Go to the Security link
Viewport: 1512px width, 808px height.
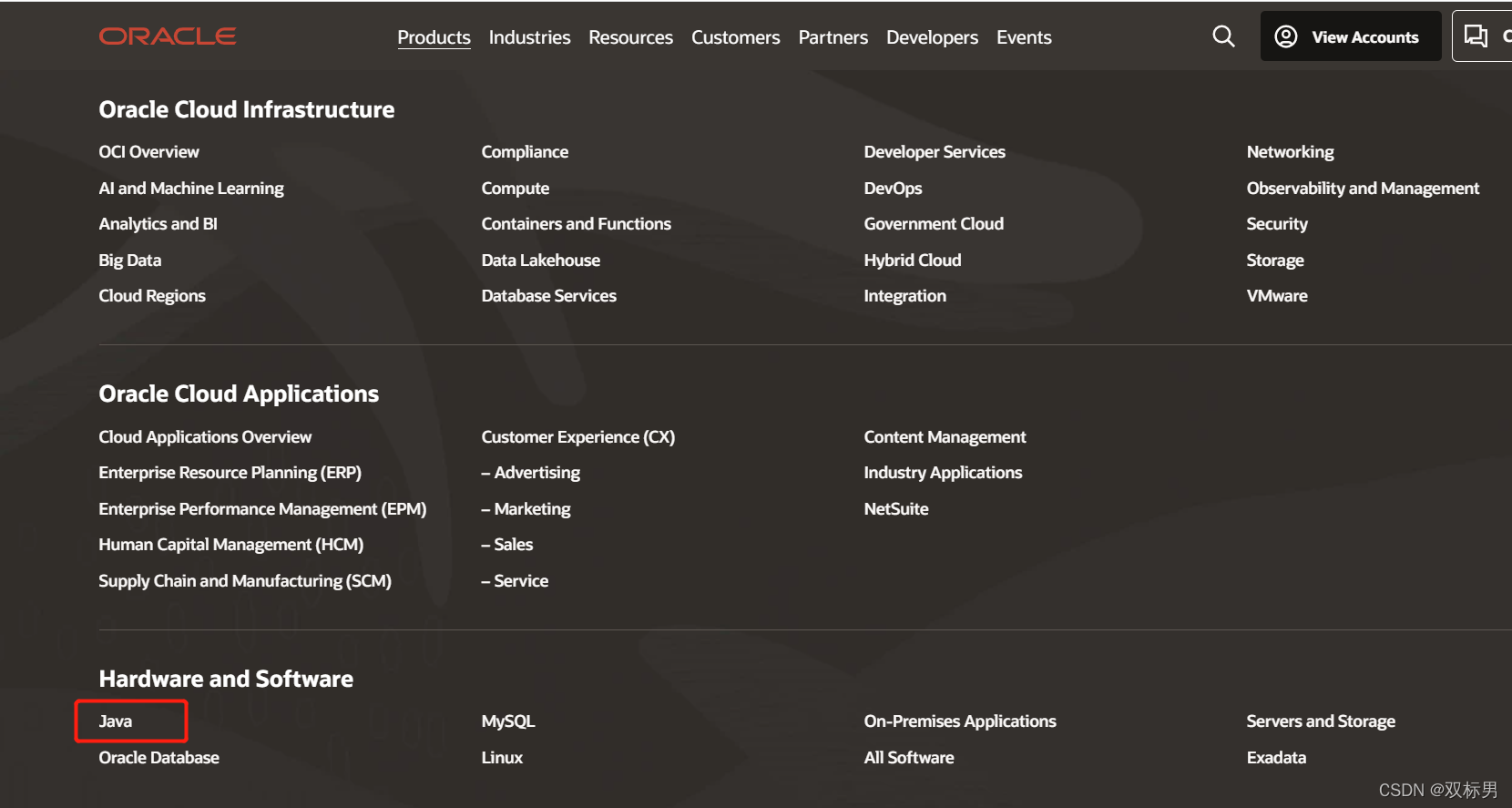click(1277, 224)
